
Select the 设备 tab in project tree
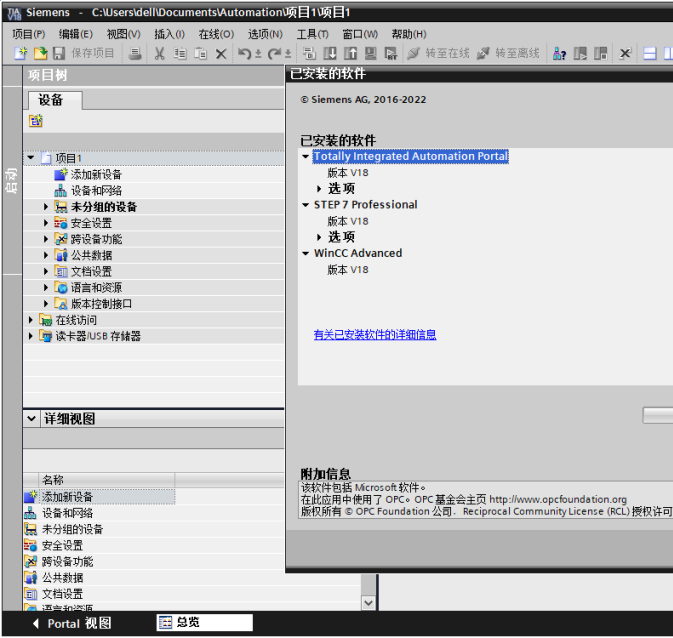click(55, 100)
